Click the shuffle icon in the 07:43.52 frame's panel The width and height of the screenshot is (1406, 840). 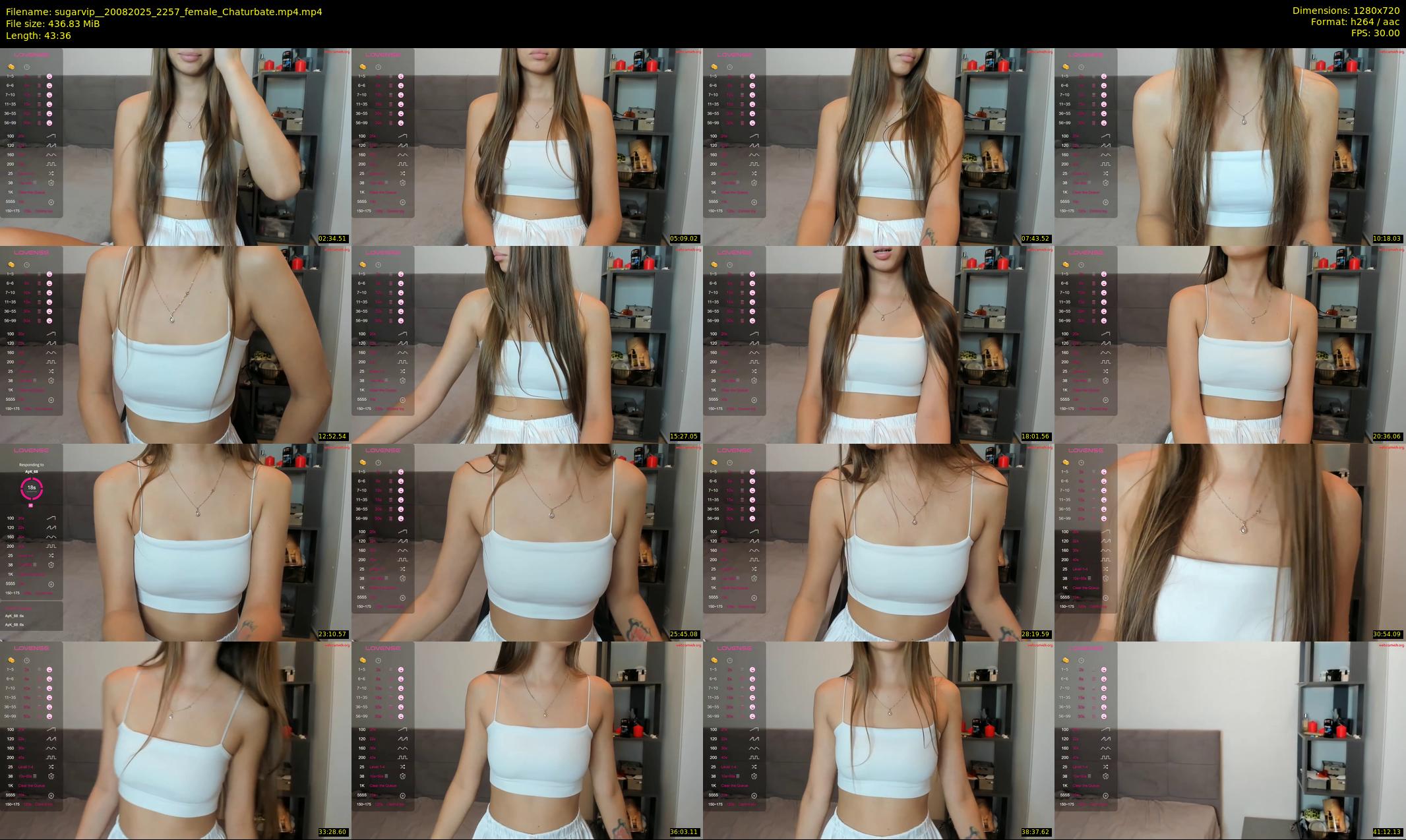pos(754,173)
